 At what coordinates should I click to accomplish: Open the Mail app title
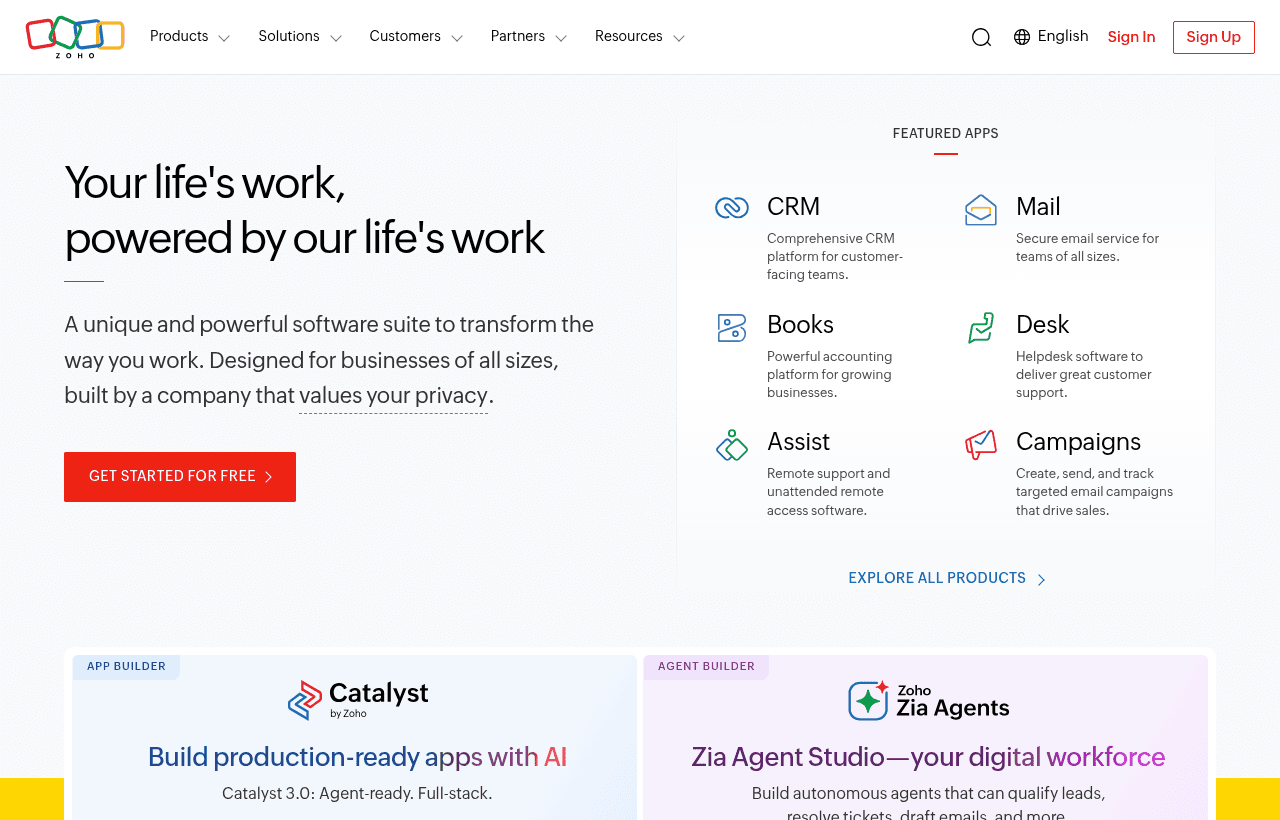coord(1038,207)
